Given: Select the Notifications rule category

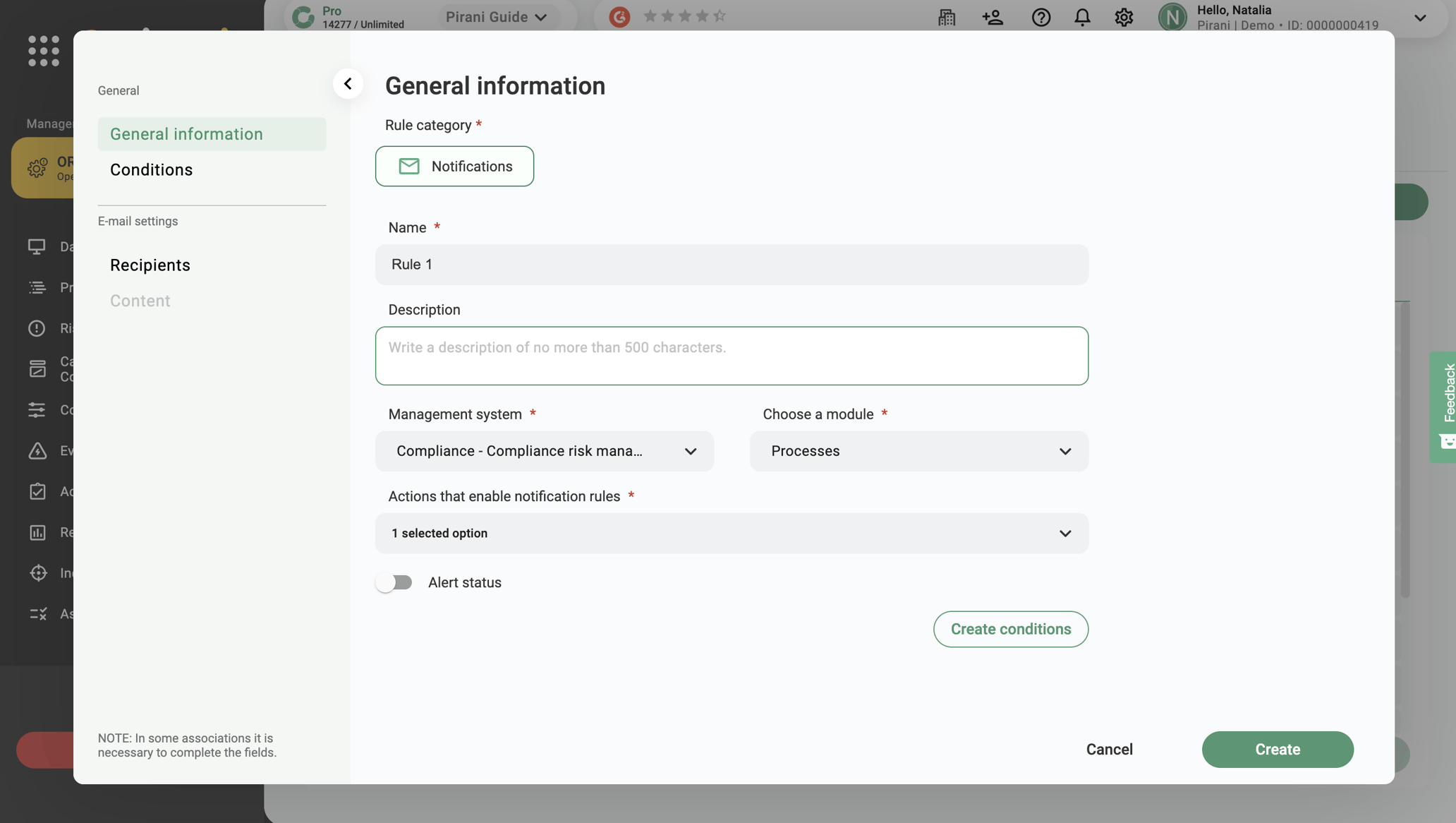Looking at the screenshot, I should 454,166.
